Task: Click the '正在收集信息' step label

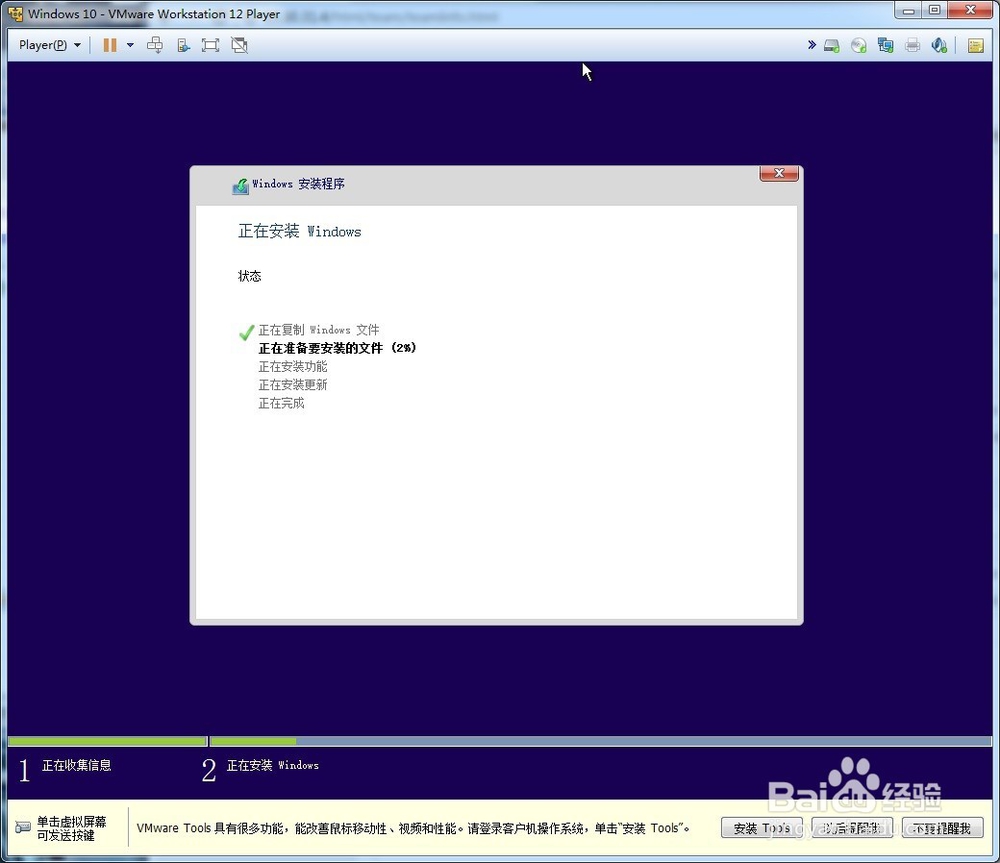Action: [x=77, y=765]
